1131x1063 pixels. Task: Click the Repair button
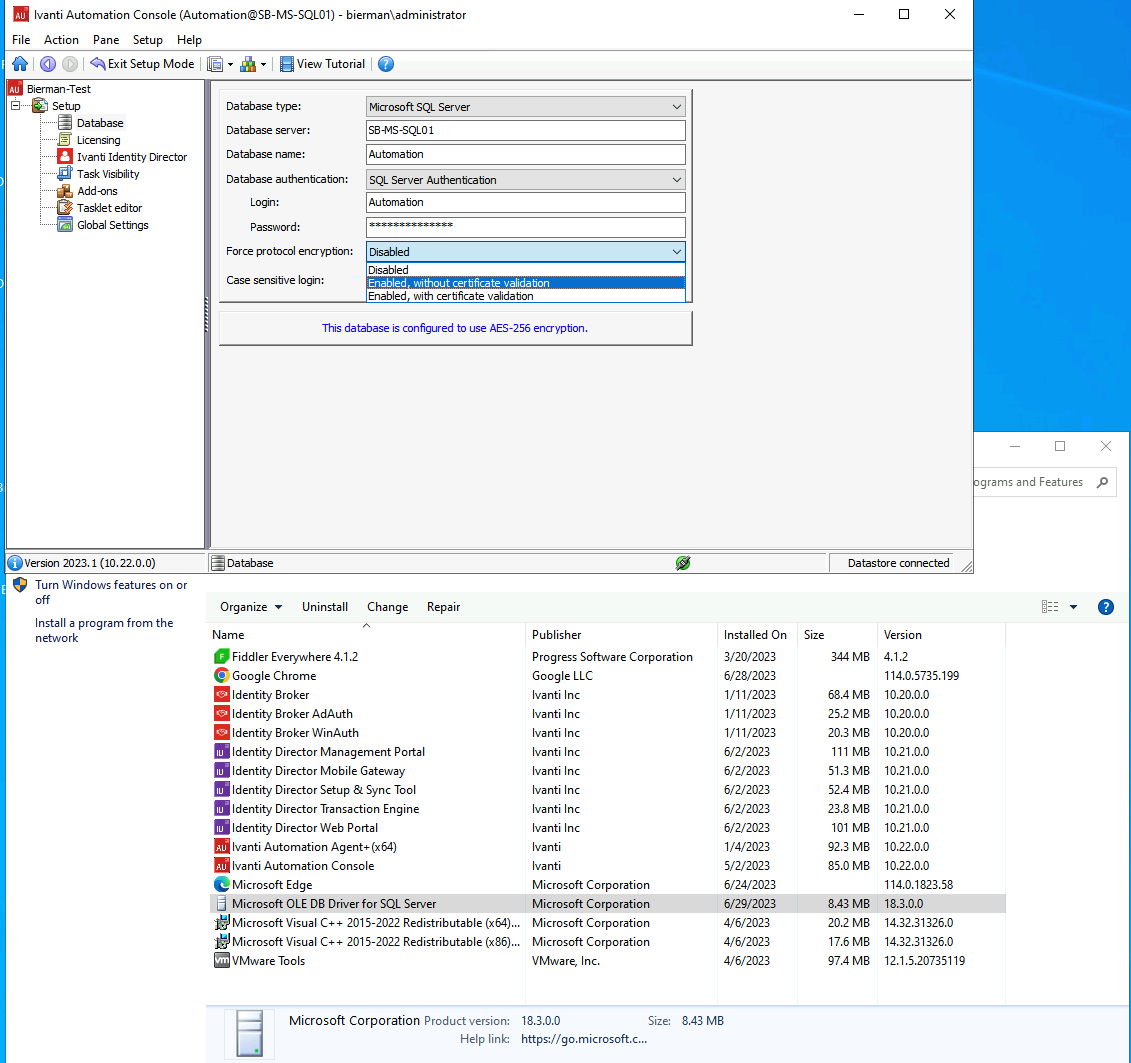click(x=443, y=607)
